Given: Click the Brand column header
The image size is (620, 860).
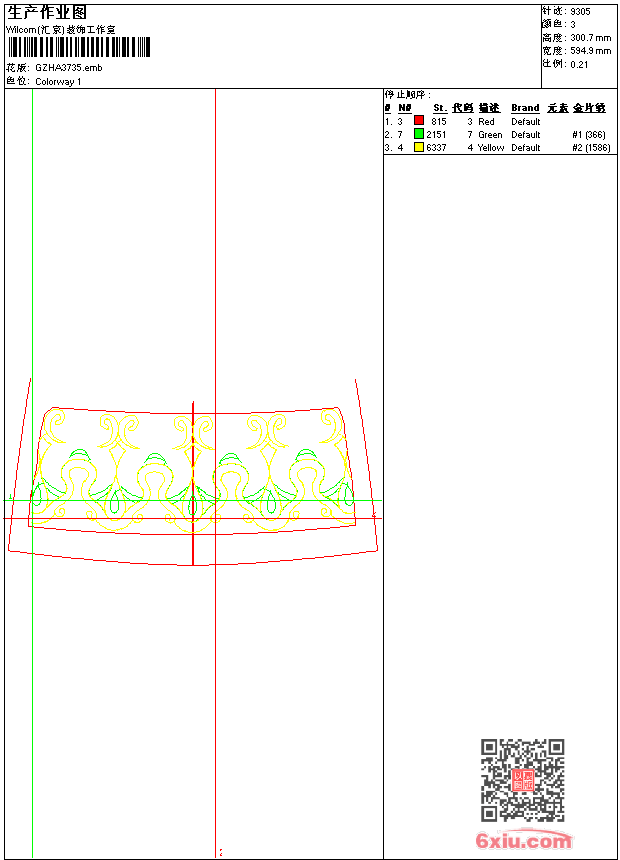Looking at the screenshot, I should [525, 108].
